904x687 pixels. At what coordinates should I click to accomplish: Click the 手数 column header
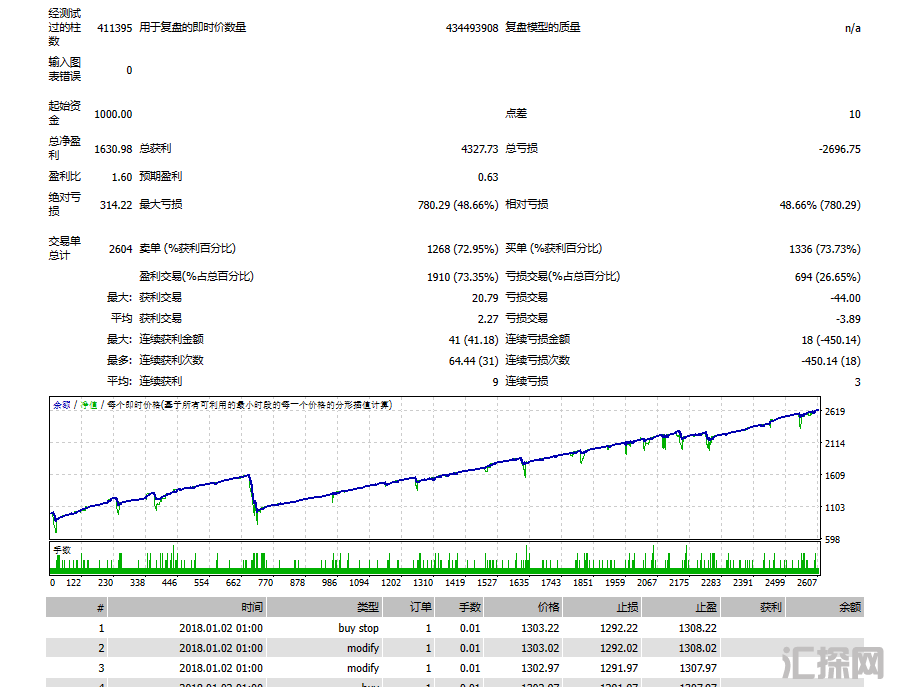click(469, 607)
